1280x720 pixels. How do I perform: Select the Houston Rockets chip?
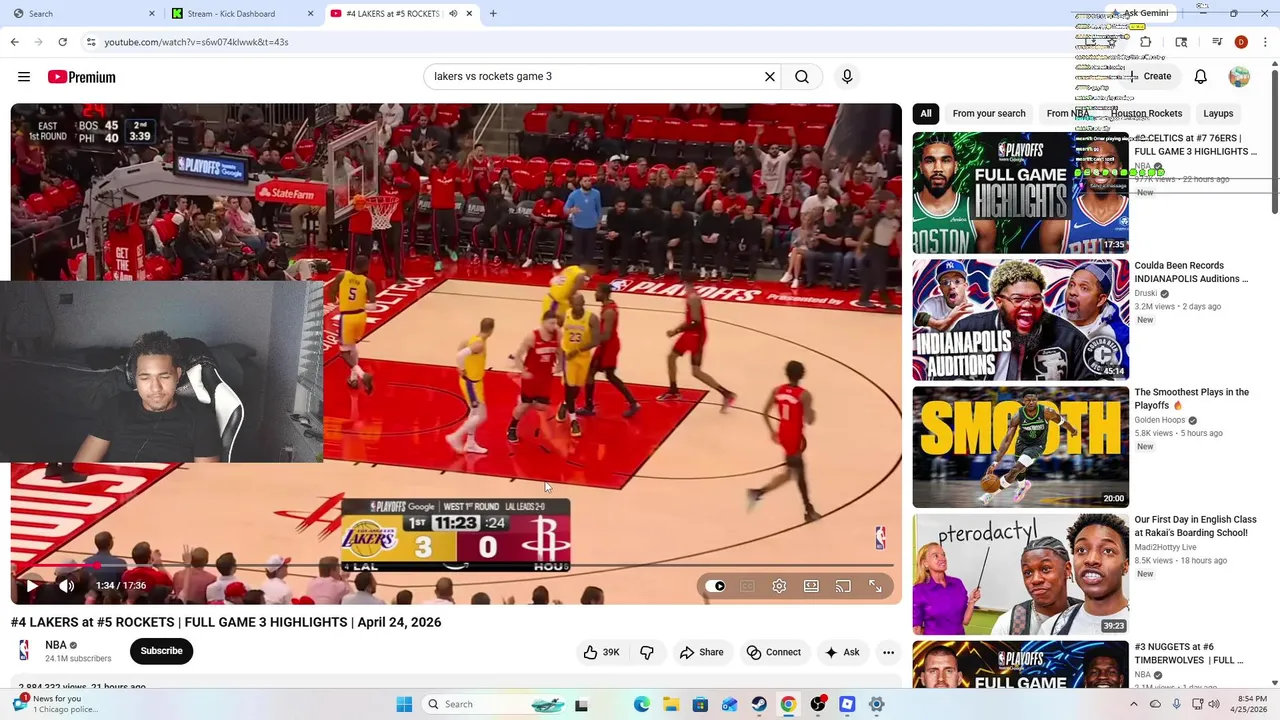coord(1146,113)
